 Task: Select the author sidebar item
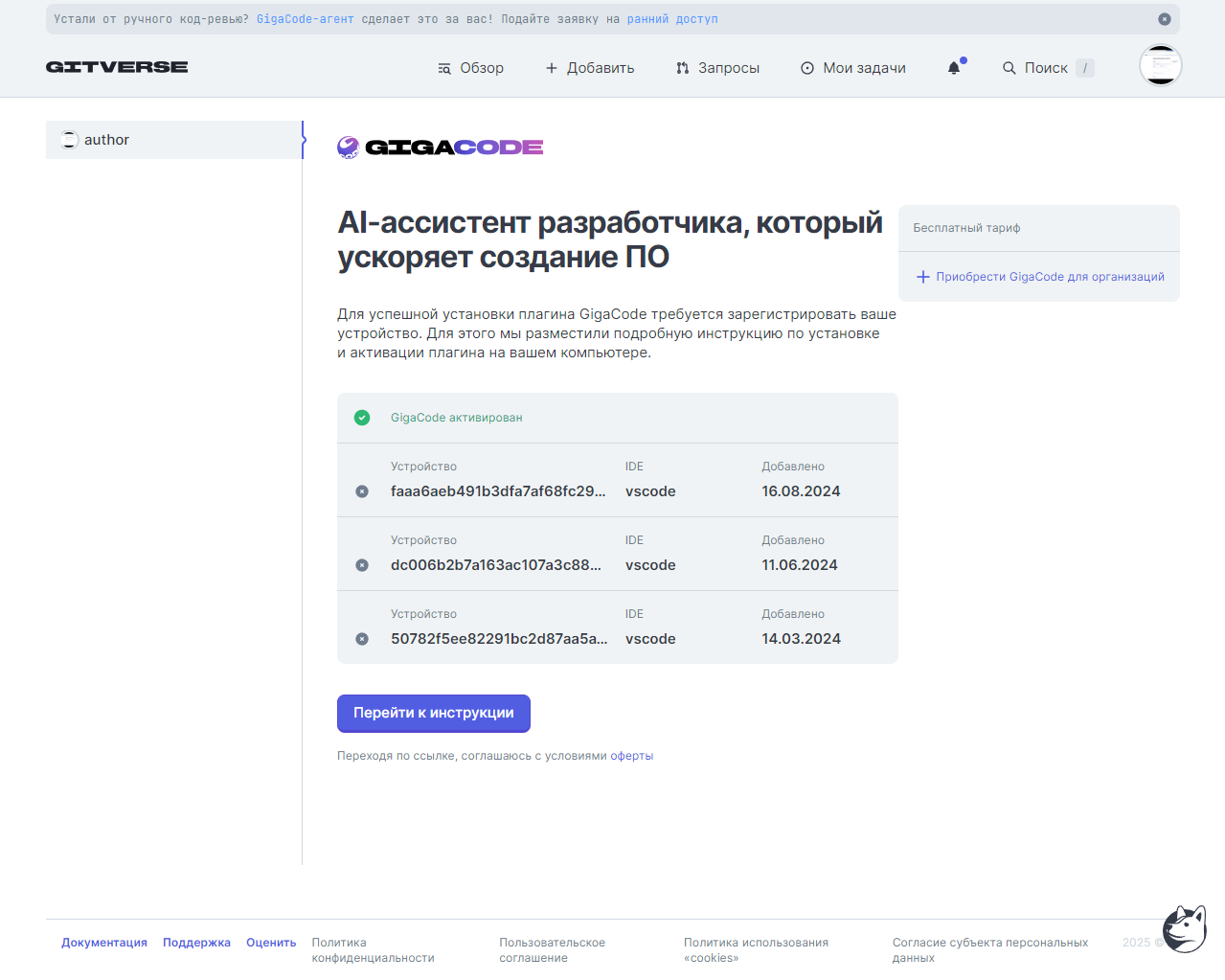174,140
